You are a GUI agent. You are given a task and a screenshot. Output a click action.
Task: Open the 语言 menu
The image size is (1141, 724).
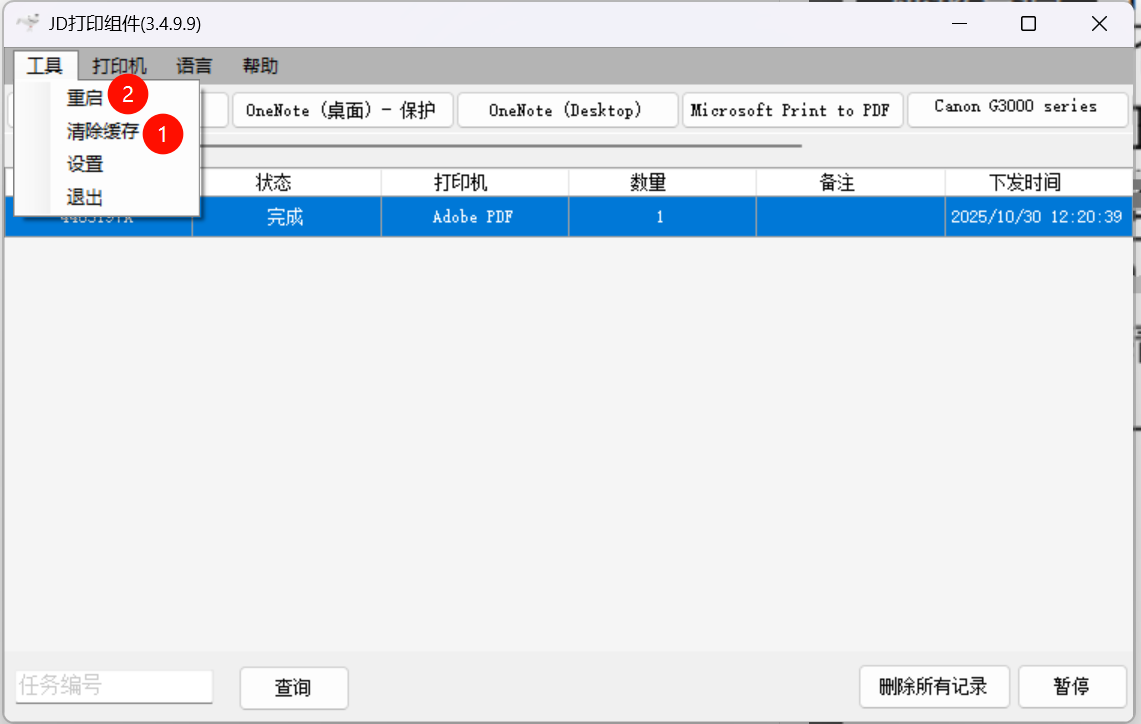(194, 67)
